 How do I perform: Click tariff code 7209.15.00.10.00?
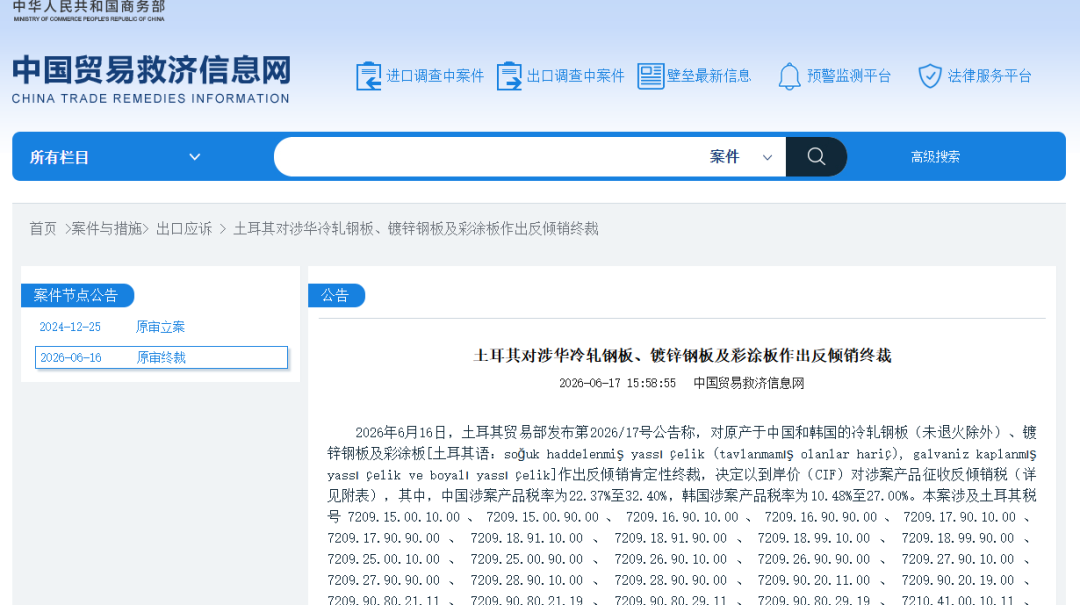click(404, 517)
